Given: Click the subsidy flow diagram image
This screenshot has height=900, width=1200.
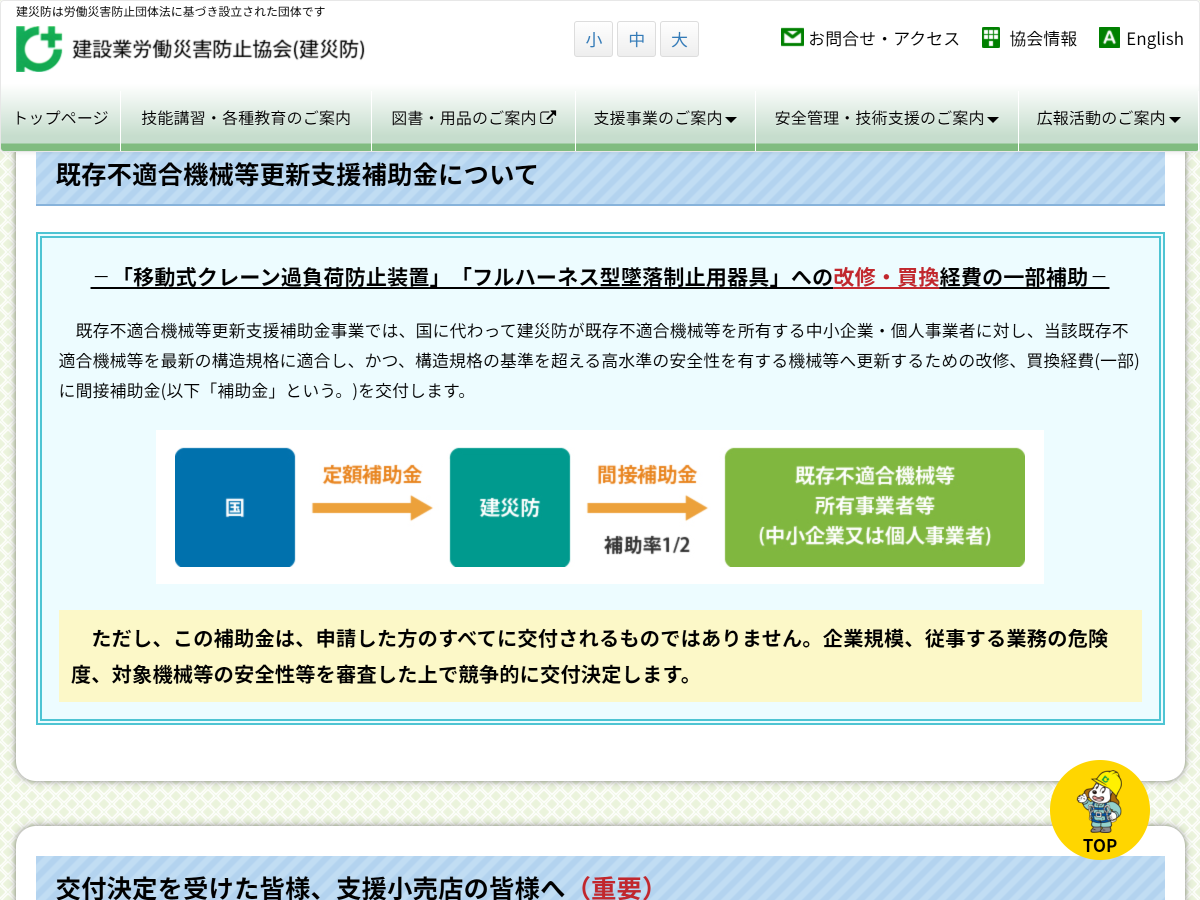Looking at the screenshot, I should 600,507.
